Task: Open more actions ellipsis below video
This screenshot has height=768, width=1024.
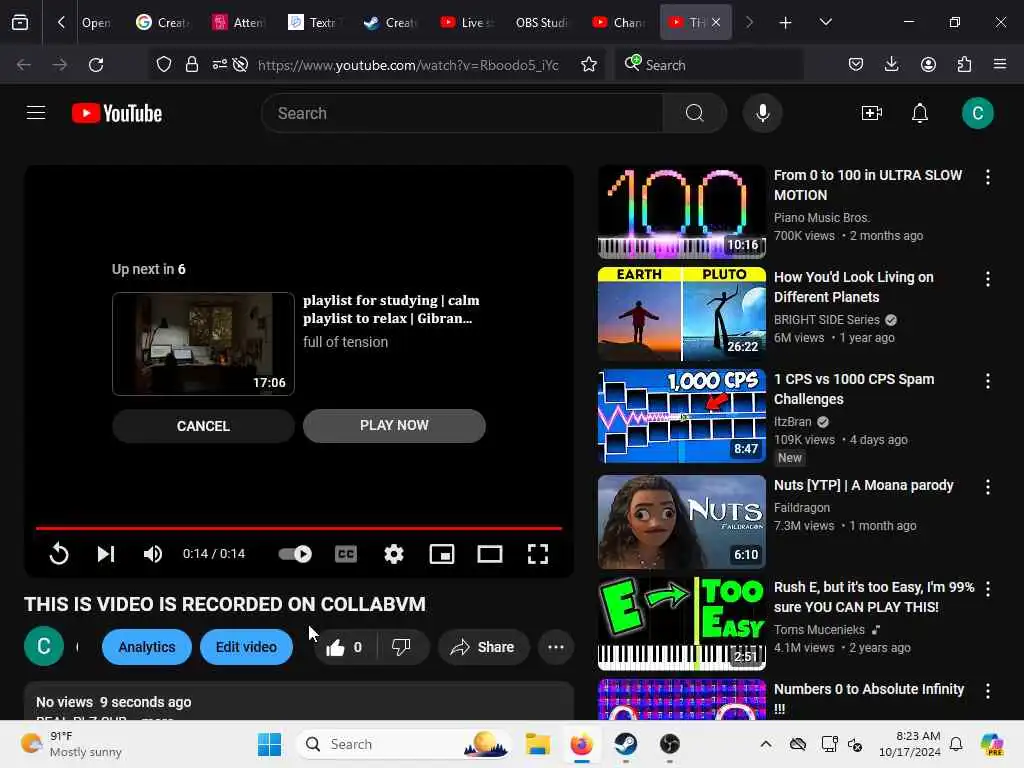Action: point(556,647)
